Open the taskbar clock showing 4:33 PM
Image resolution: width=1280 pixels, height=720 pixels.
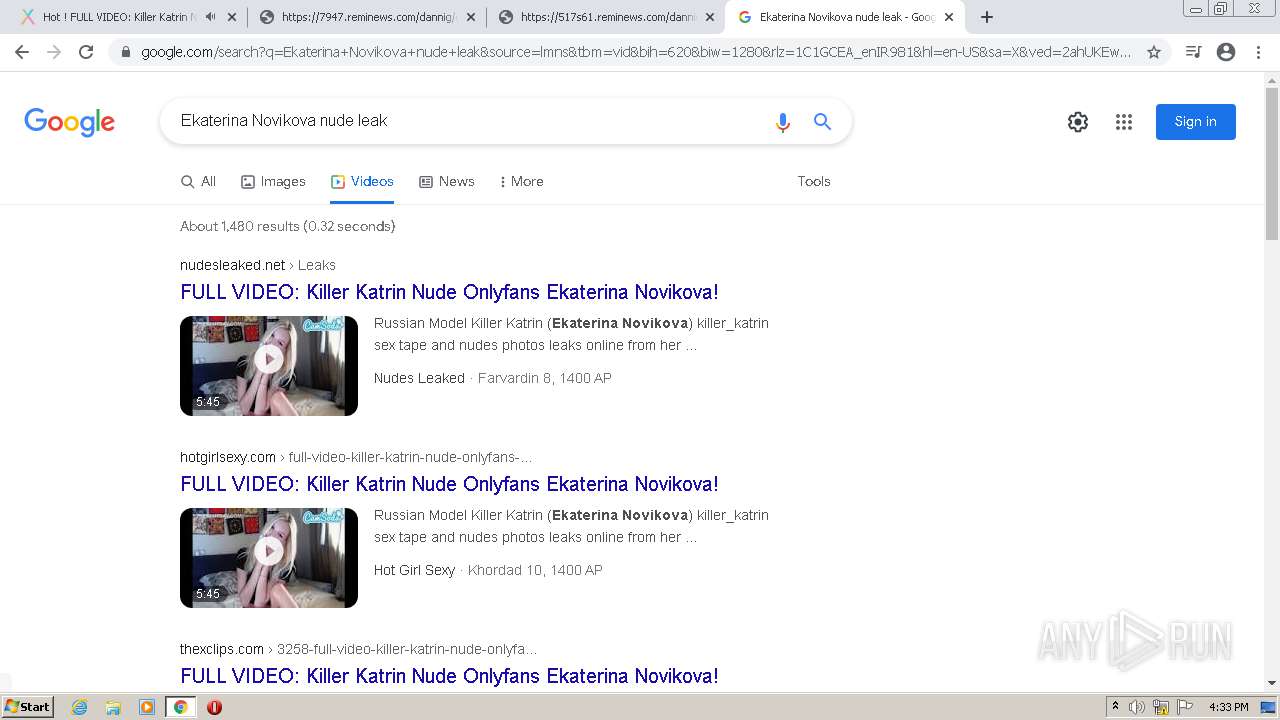tap(1228, 707)
